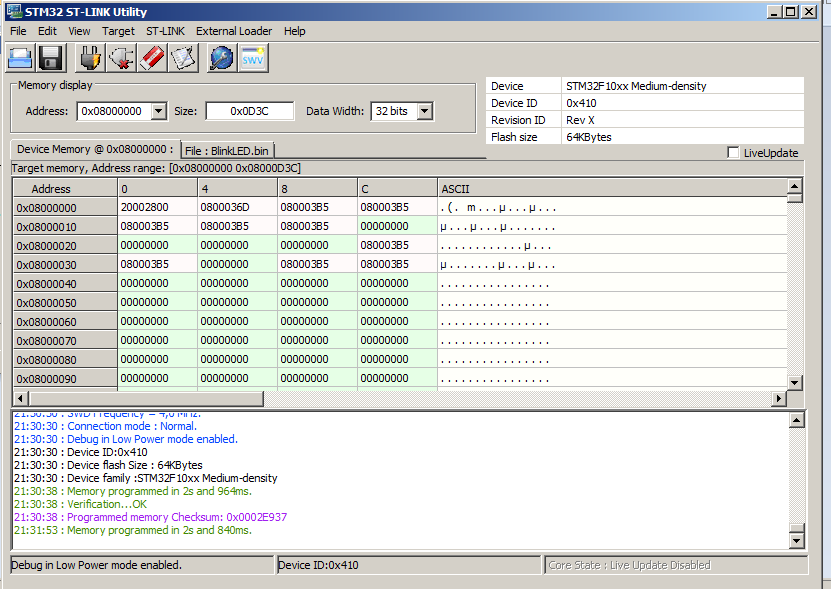Open the External Loader menu

(234, 31)
